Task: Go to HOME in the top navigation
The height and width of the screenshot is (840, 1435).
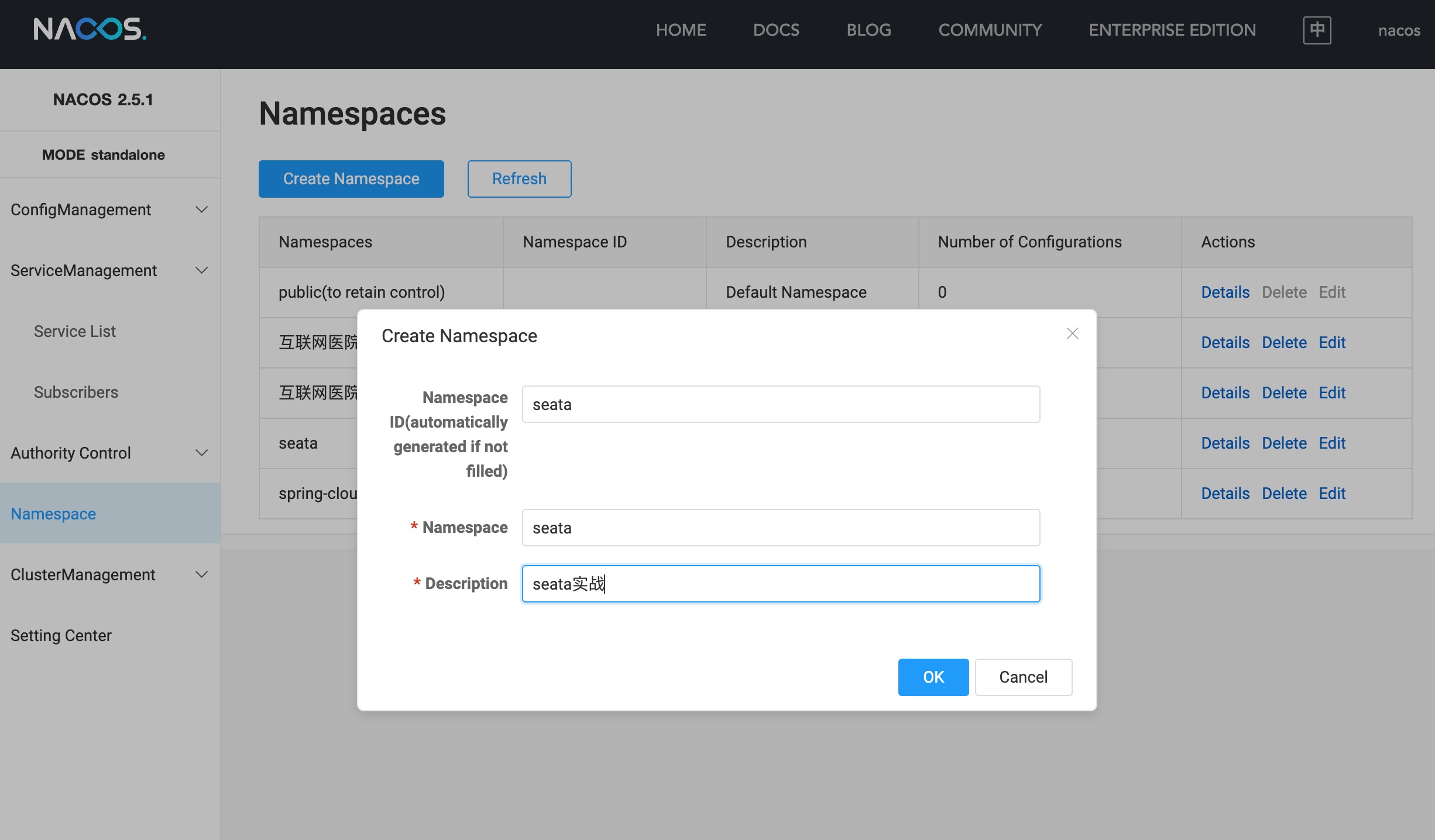Action: [681, 30]
